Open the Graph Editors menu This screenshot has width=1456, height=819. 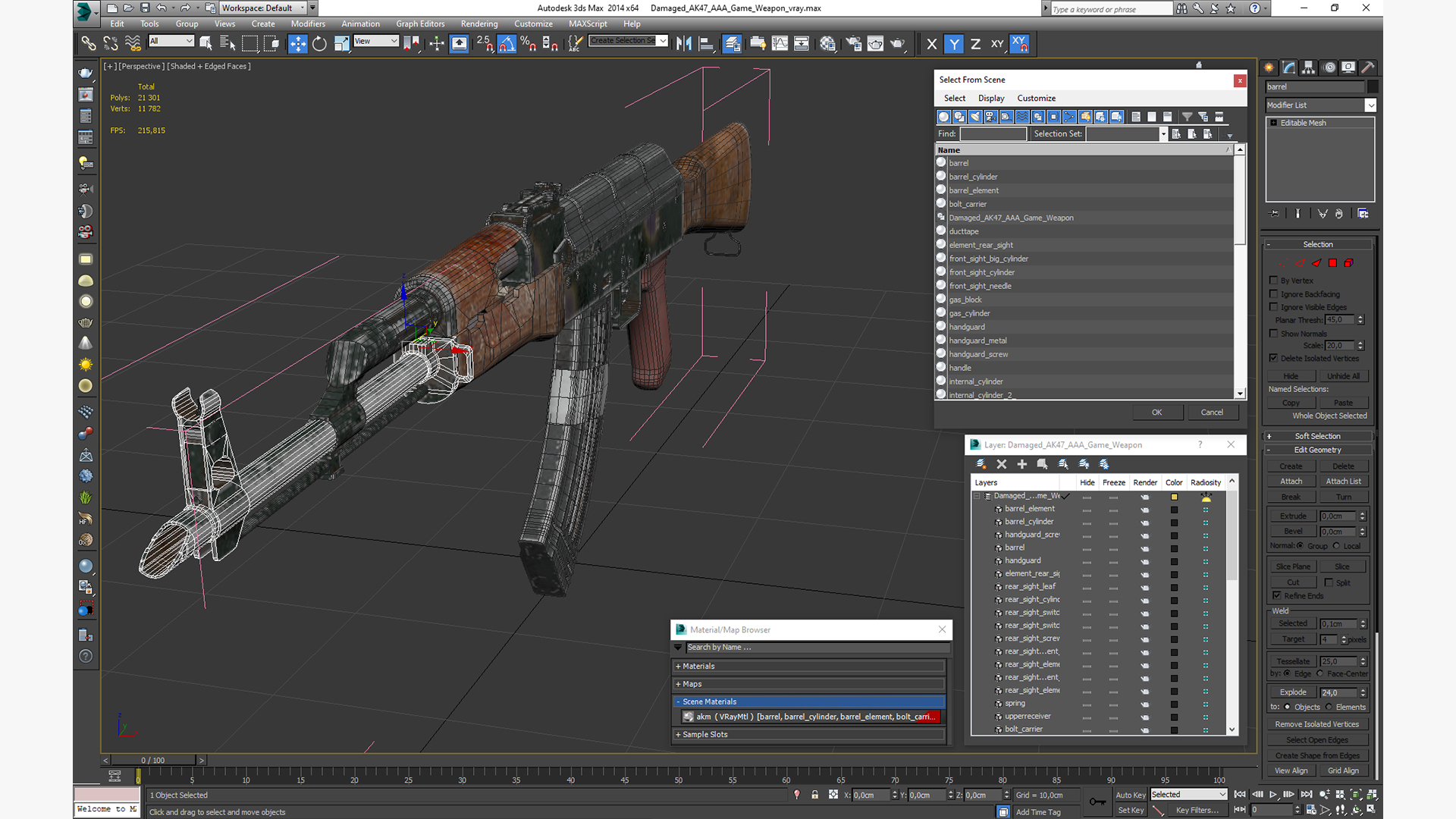point(420,24)
